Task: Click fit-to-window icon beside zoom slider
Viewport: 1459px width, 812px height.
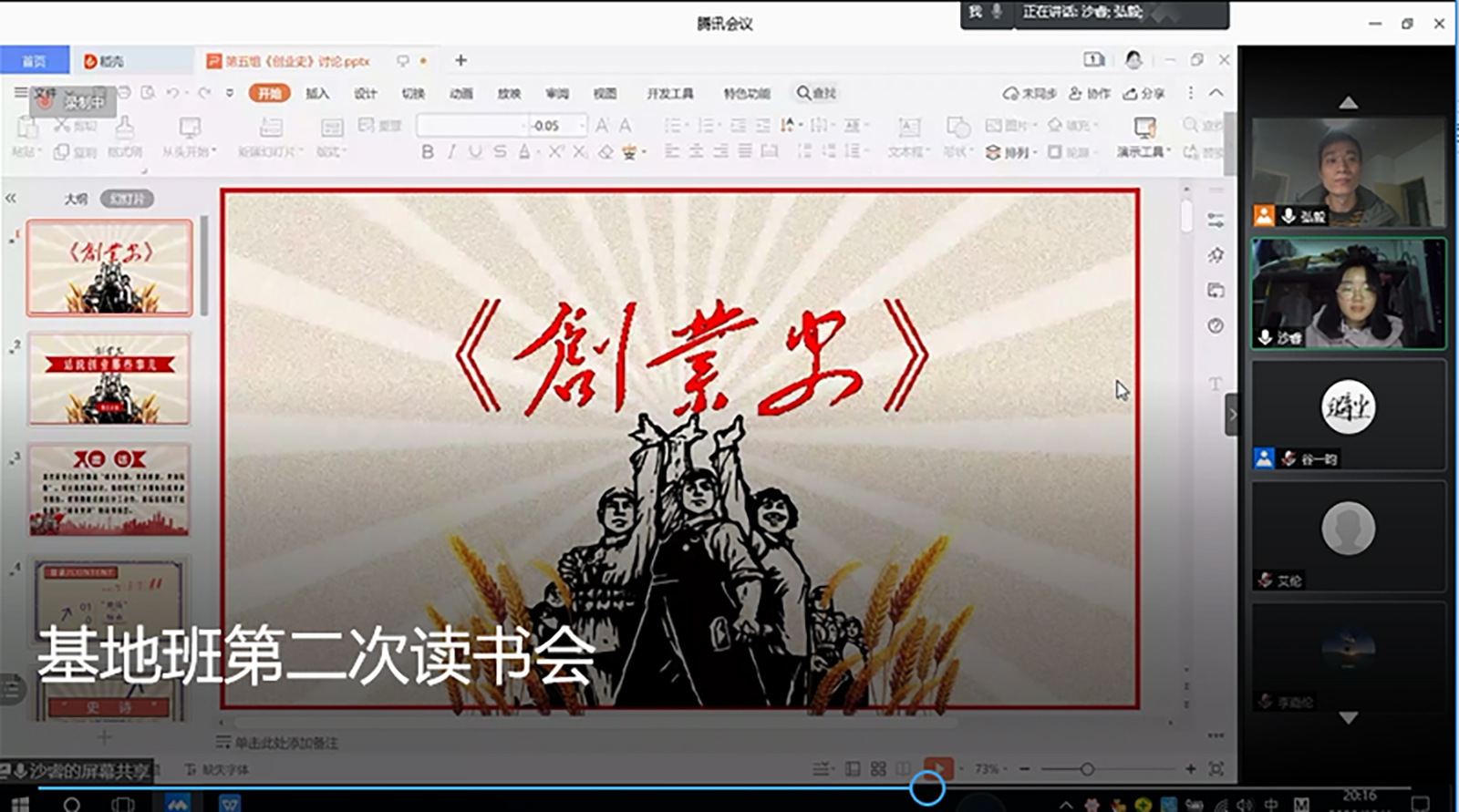Action: (x=1216, y=768)
